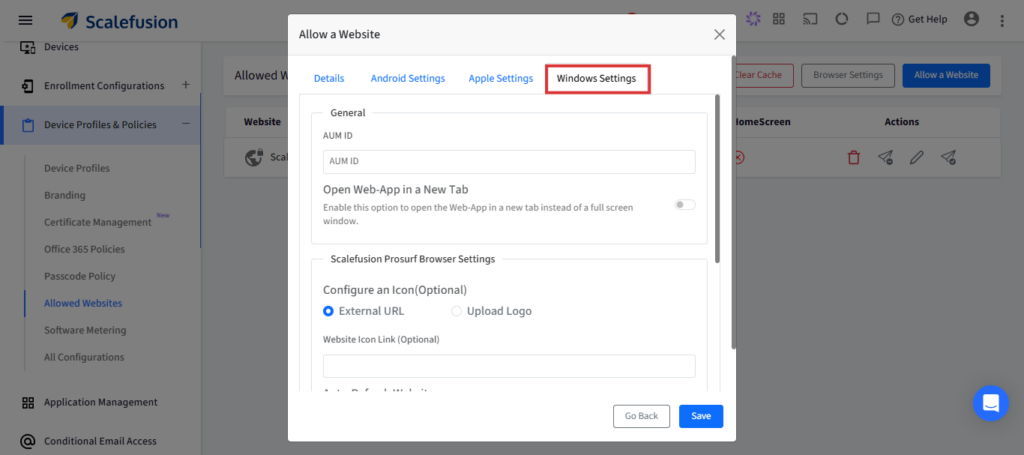This screenshot has width=1024, height=455.
Task: Open Branding in sidebar
Action: (65, 195)
